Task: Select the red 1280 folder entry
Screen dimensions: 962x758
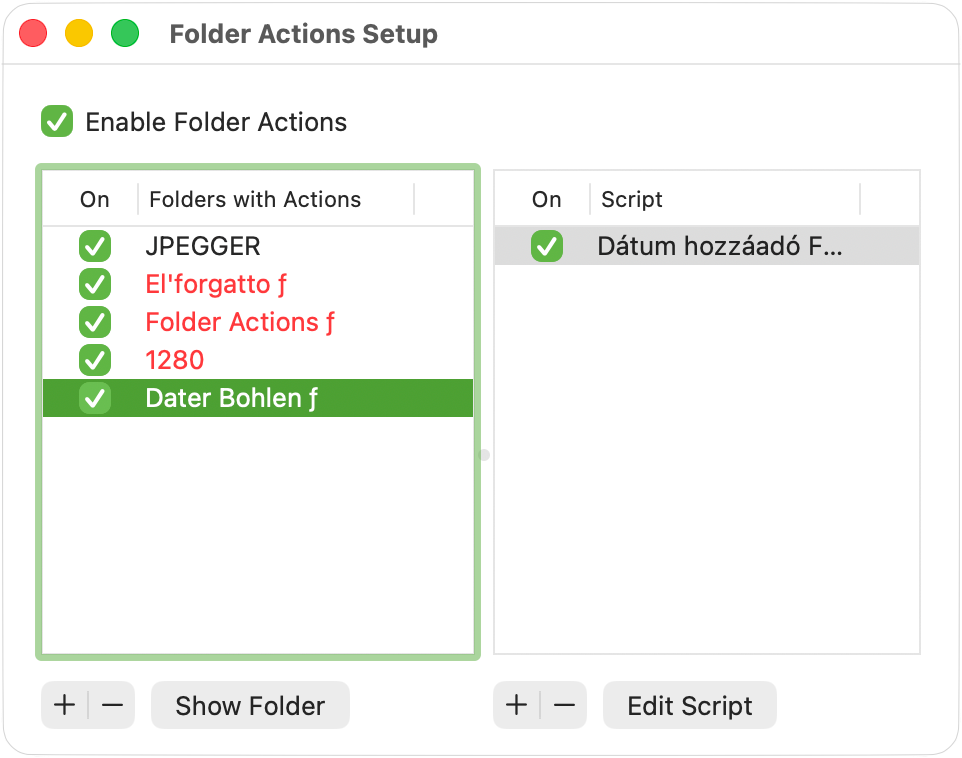Action: (175, 360)
